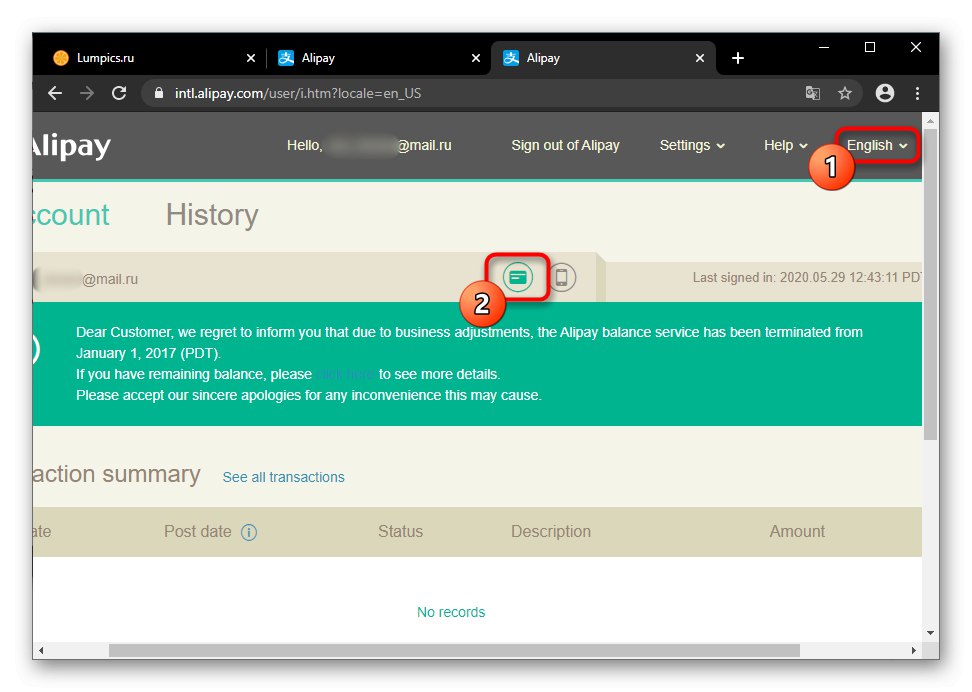
Task: Click the scroll down arrow
Action: tap(930, 633)
